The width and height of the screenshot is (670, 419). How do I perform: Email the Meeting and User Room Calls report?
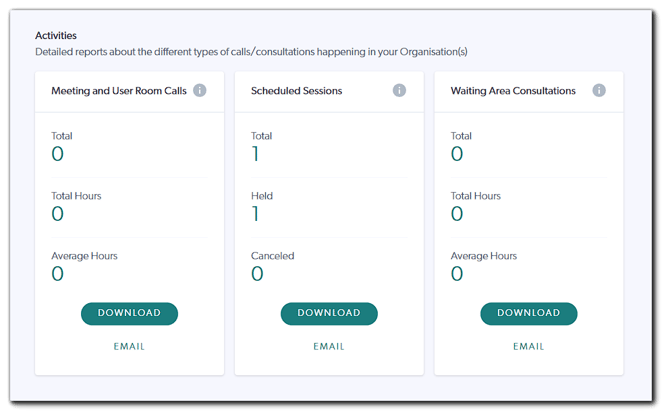pos(129,346)
